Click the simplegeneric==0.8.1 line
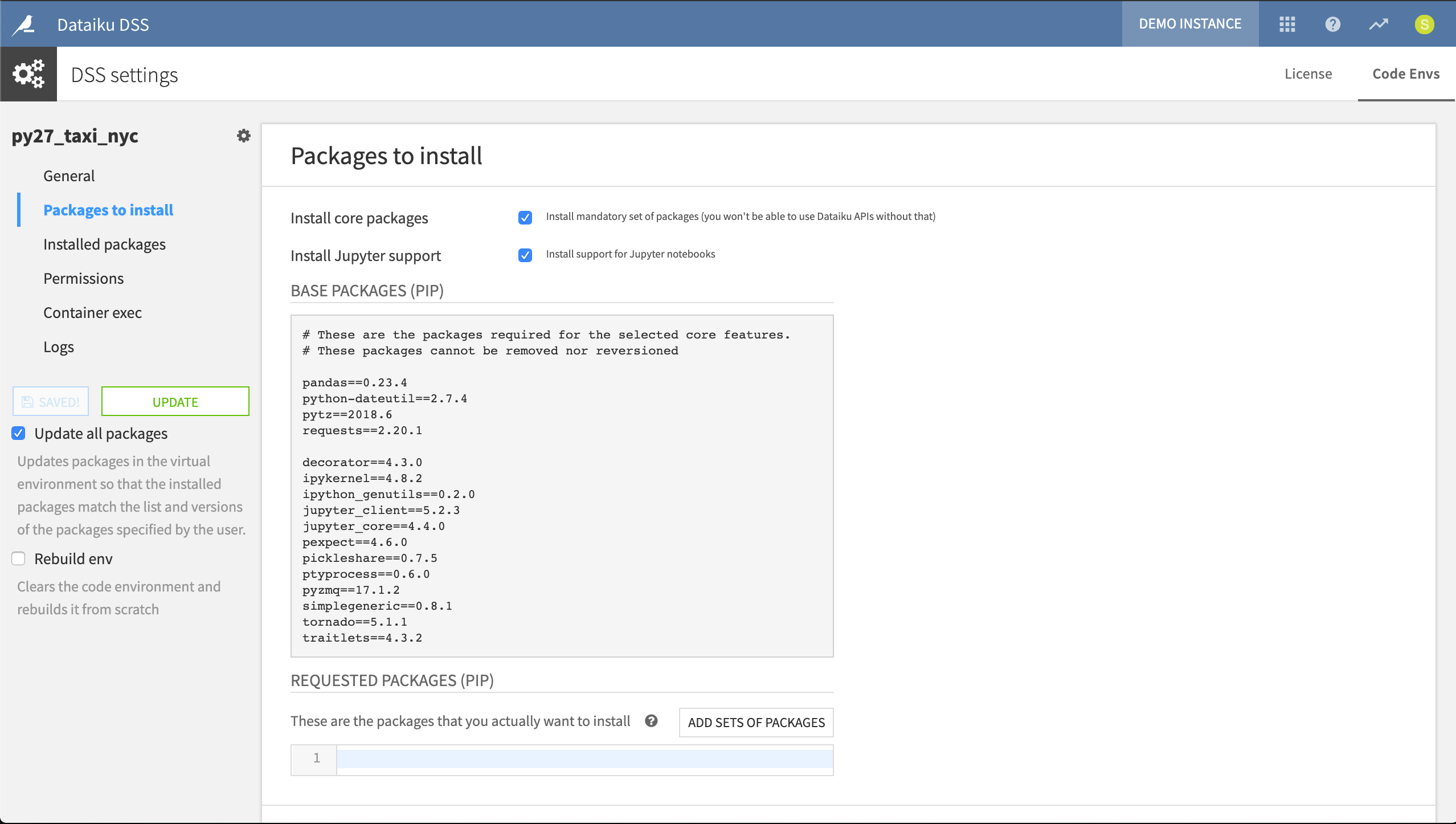 [377, 606]
